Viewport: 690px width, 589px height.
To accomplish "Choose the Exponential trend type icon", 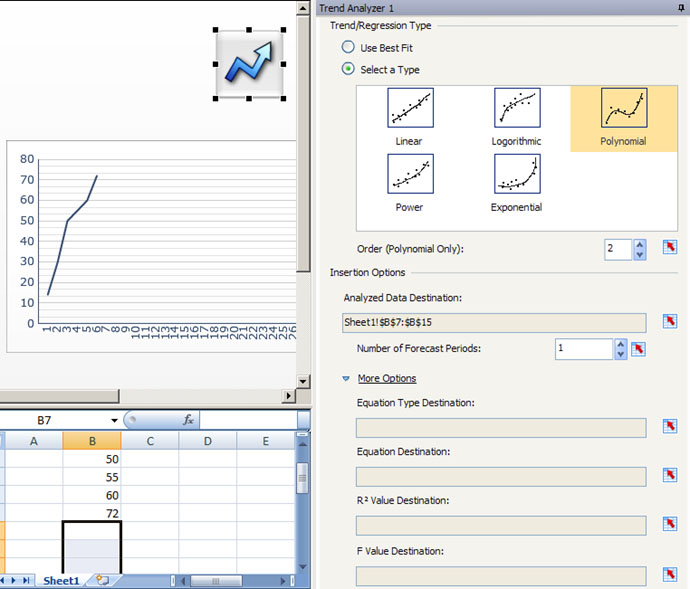I will click(x=516, y=174).
